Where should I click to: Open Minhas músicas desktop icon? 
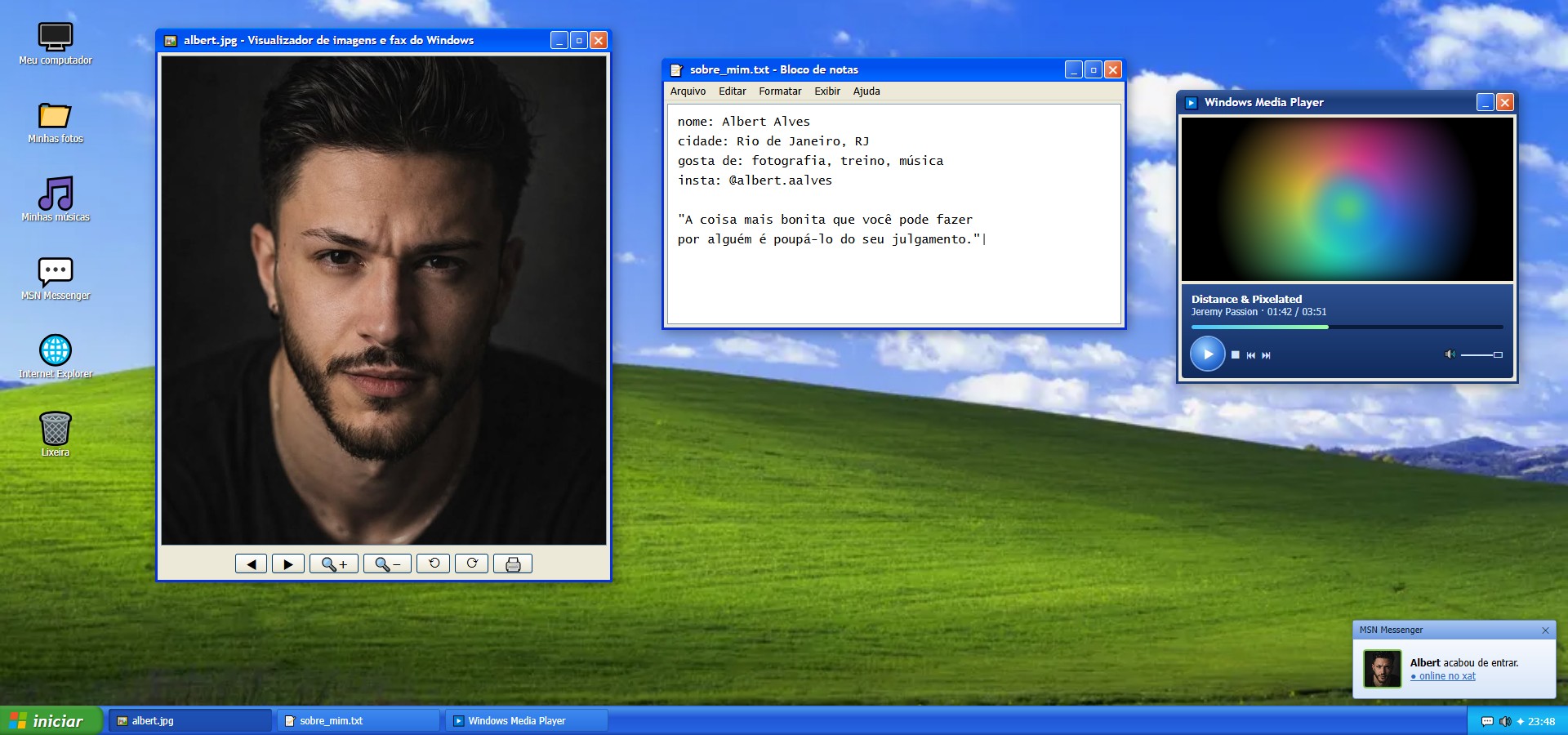56,200
